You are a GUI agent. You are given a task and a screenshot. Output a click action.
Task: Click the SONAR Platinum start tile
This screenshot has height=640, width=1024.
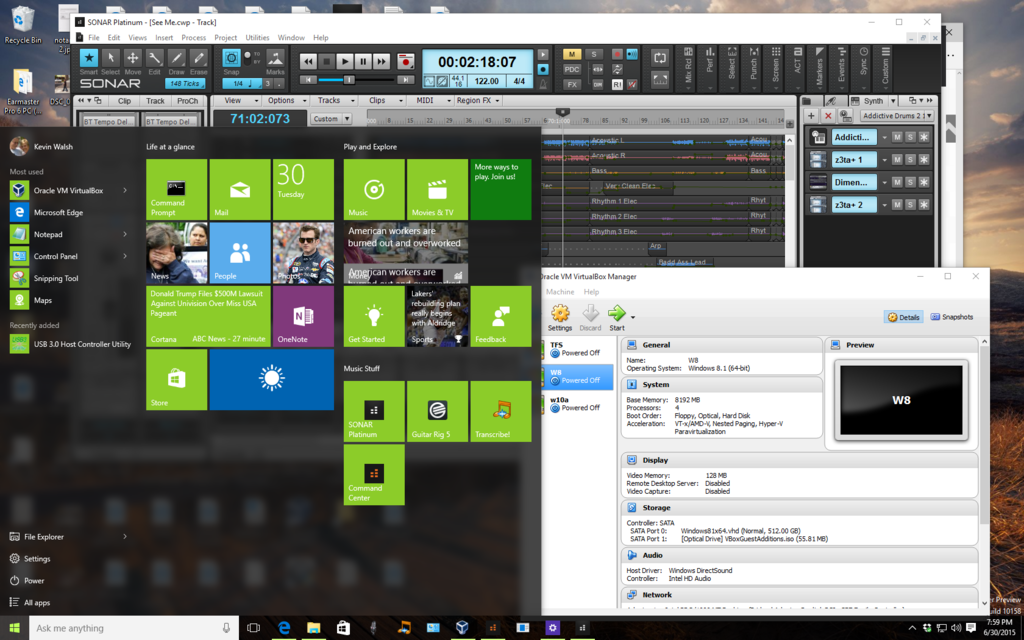click(x=374, y=412)
